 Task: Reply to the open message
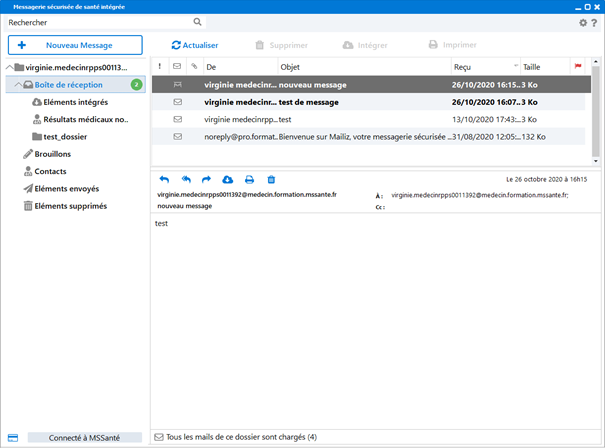tap(164, 179)
